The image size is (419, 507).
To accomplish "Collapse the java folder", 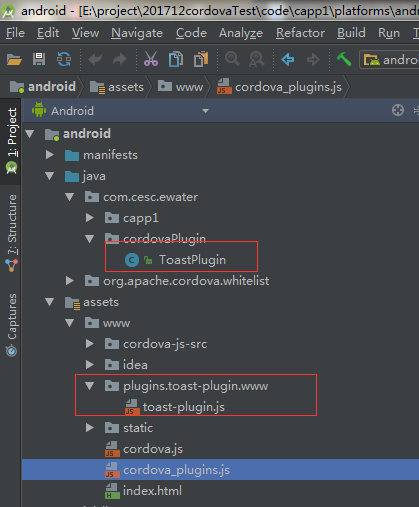I will coord(50,176).
